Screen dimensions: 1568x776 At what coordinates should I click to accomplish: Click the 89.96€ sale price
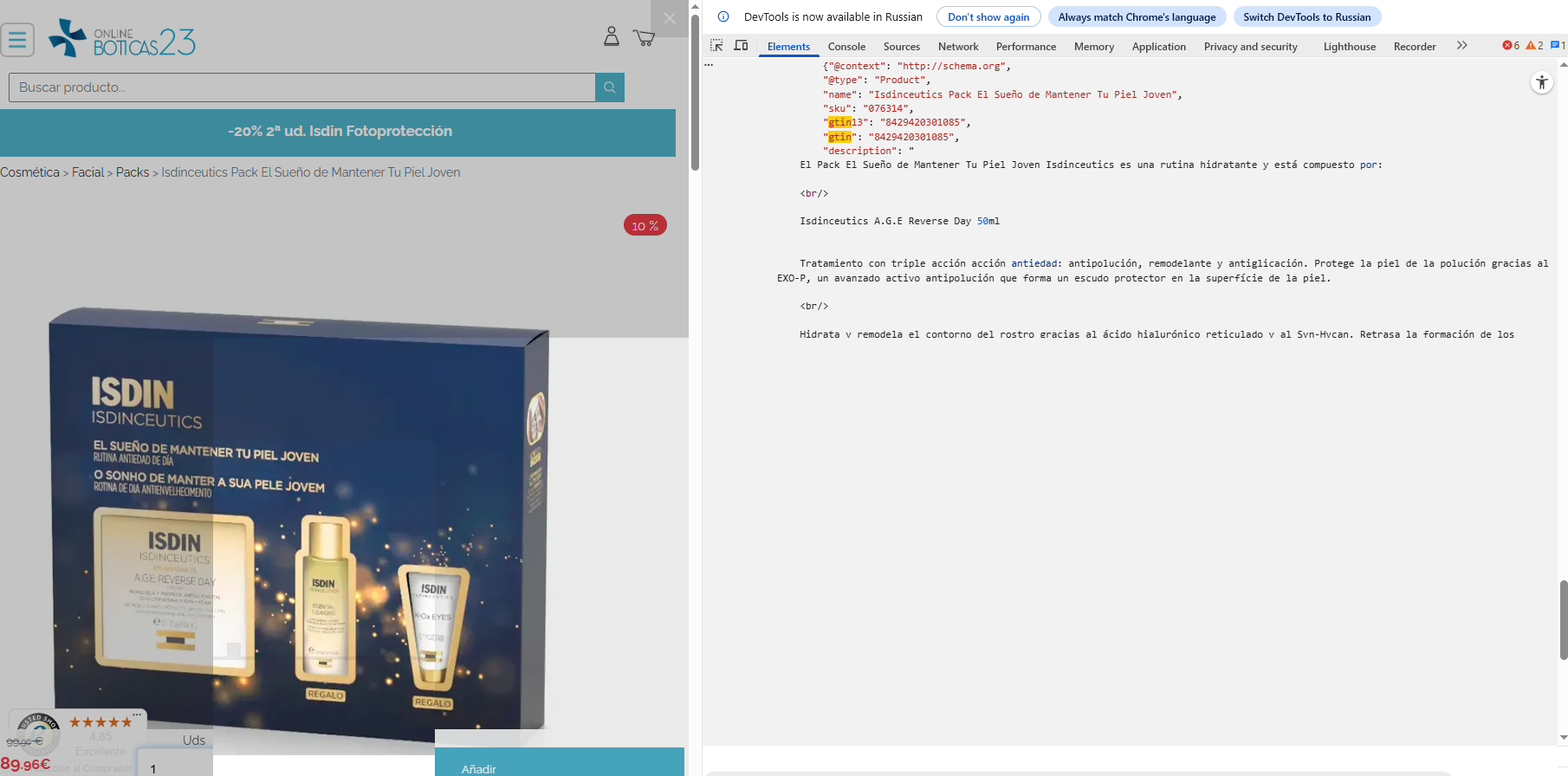click(25, 765)
